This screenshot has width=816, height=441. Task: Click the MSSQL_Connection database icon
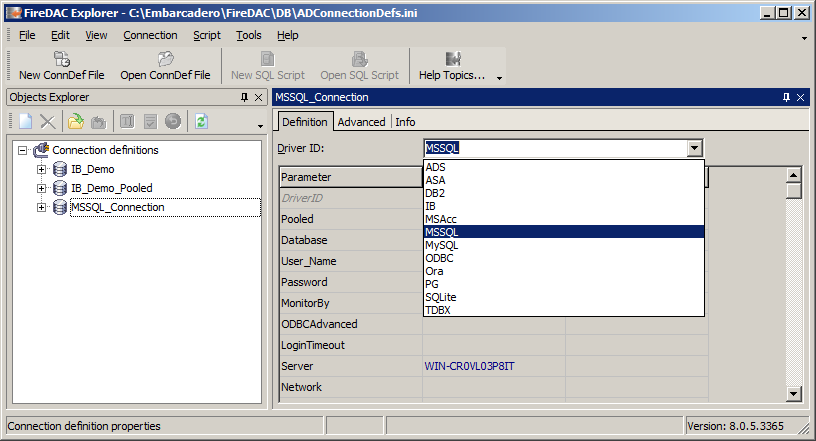coord(60,207)
